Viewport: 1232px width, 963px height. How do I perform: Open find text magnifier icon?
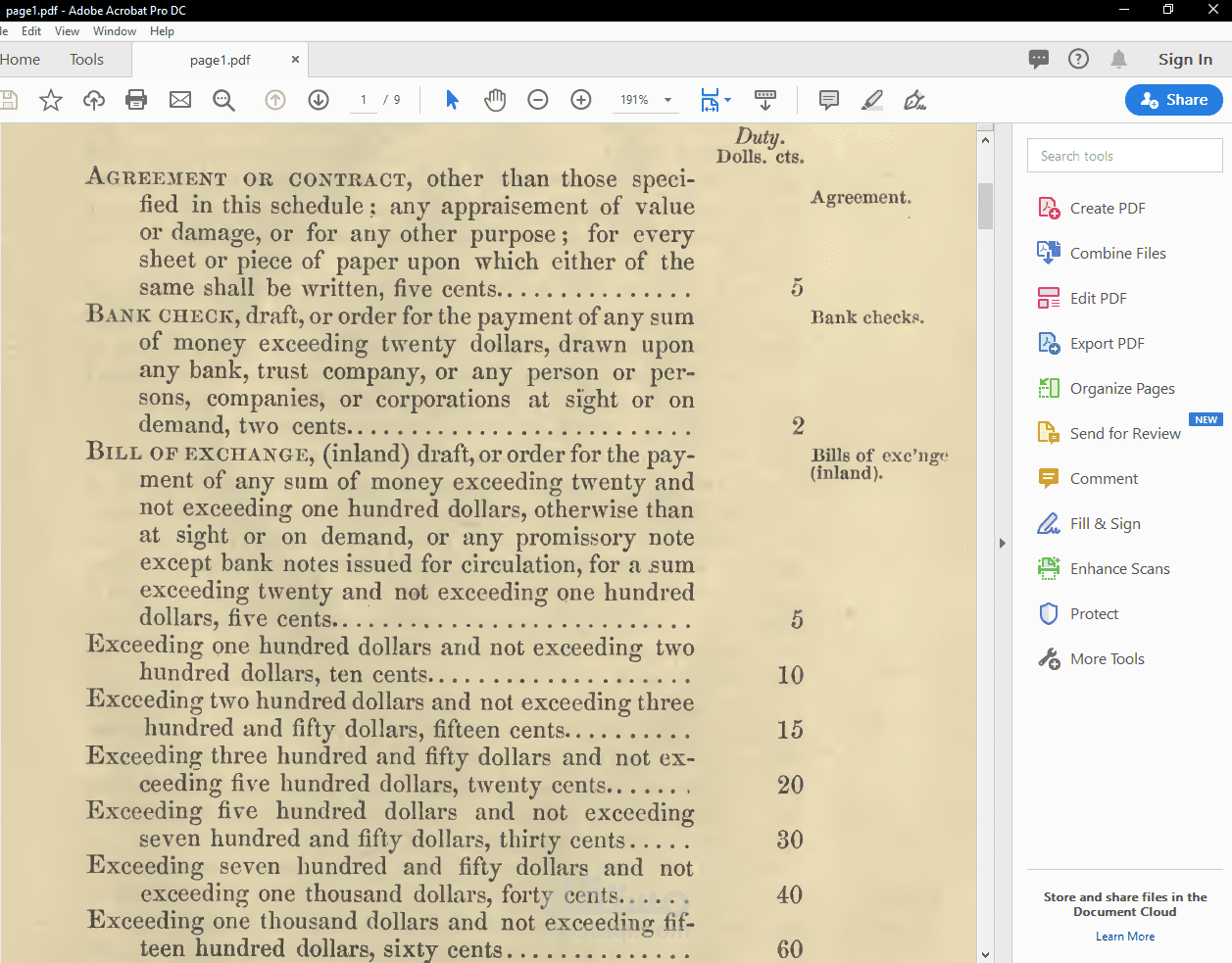[223, 100]
